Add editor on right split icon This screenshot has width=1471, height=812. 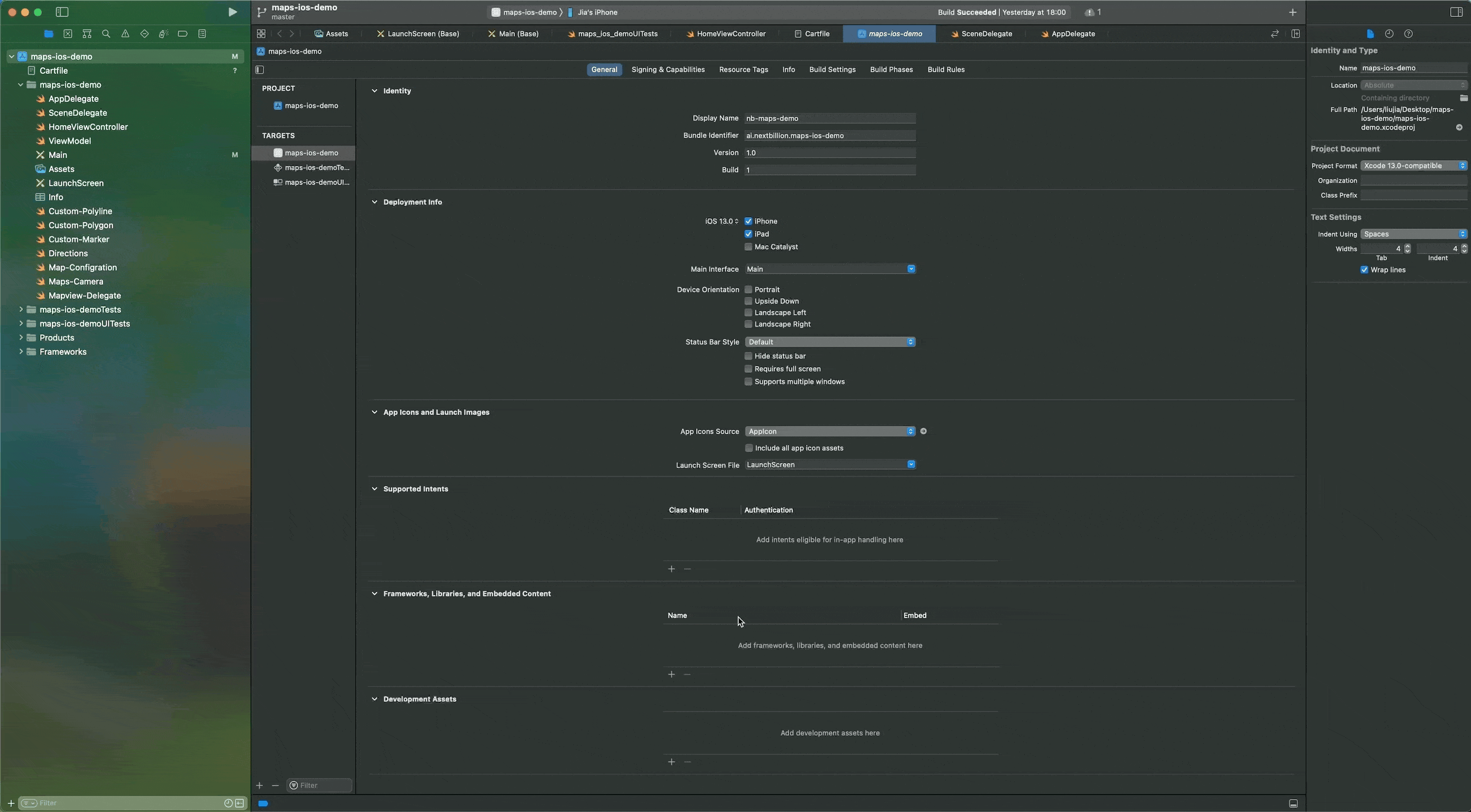[1296, 34]
